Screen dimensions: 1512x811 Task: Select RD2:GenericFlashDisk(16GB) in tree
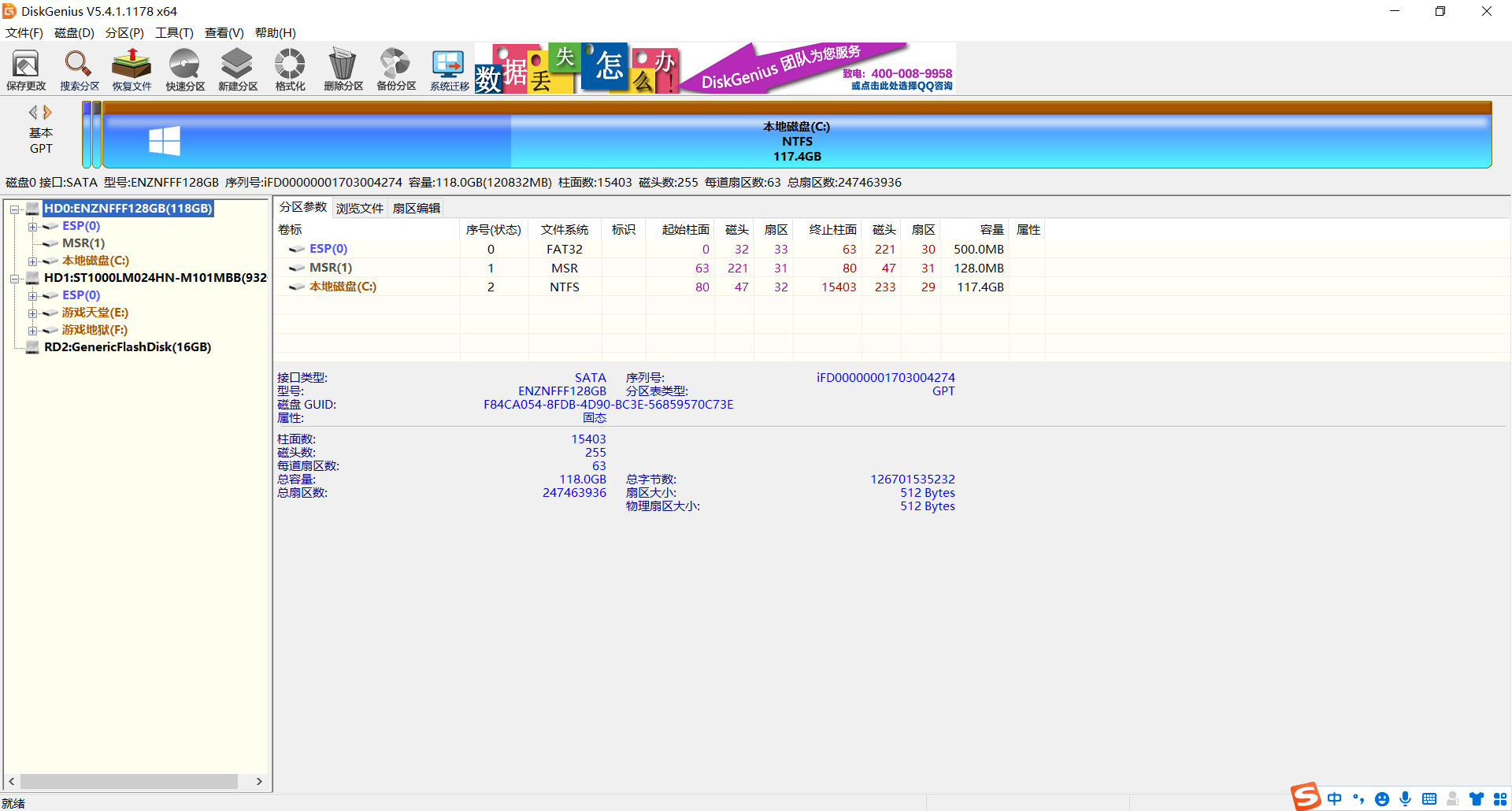[x=128, y=347]
